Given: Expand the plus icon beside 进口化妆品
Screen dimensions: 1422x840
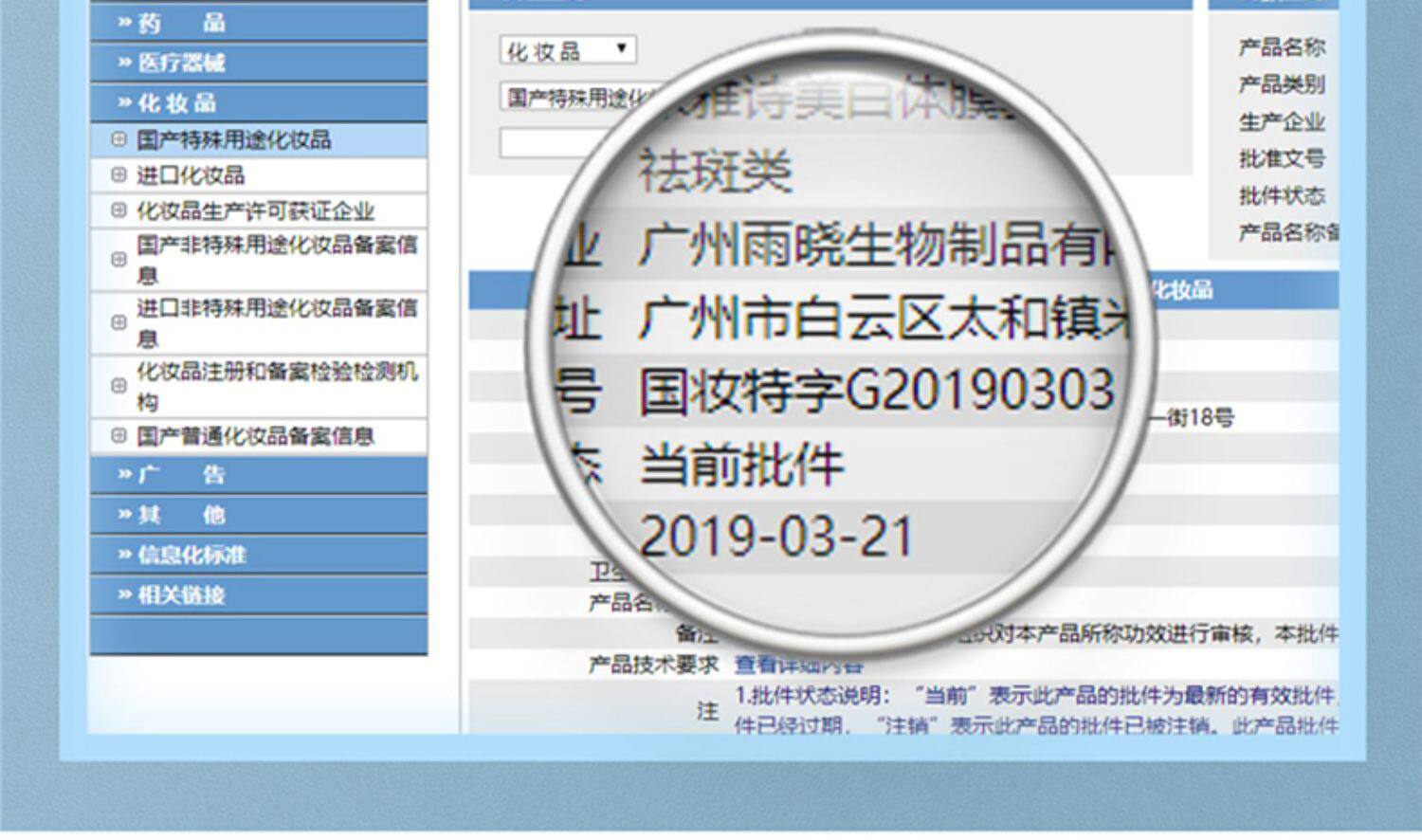Looking at the screenshot, I should point(118,175).
